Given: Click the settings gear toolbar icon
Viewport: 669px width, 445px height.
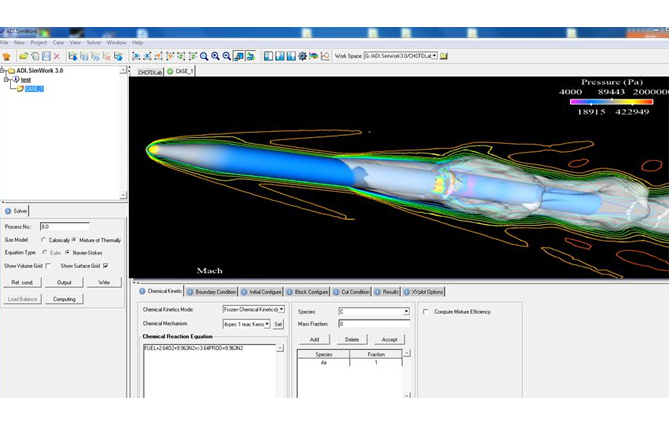Looking at the screenshot, I should pyautogui.click(x=302, y=56).
